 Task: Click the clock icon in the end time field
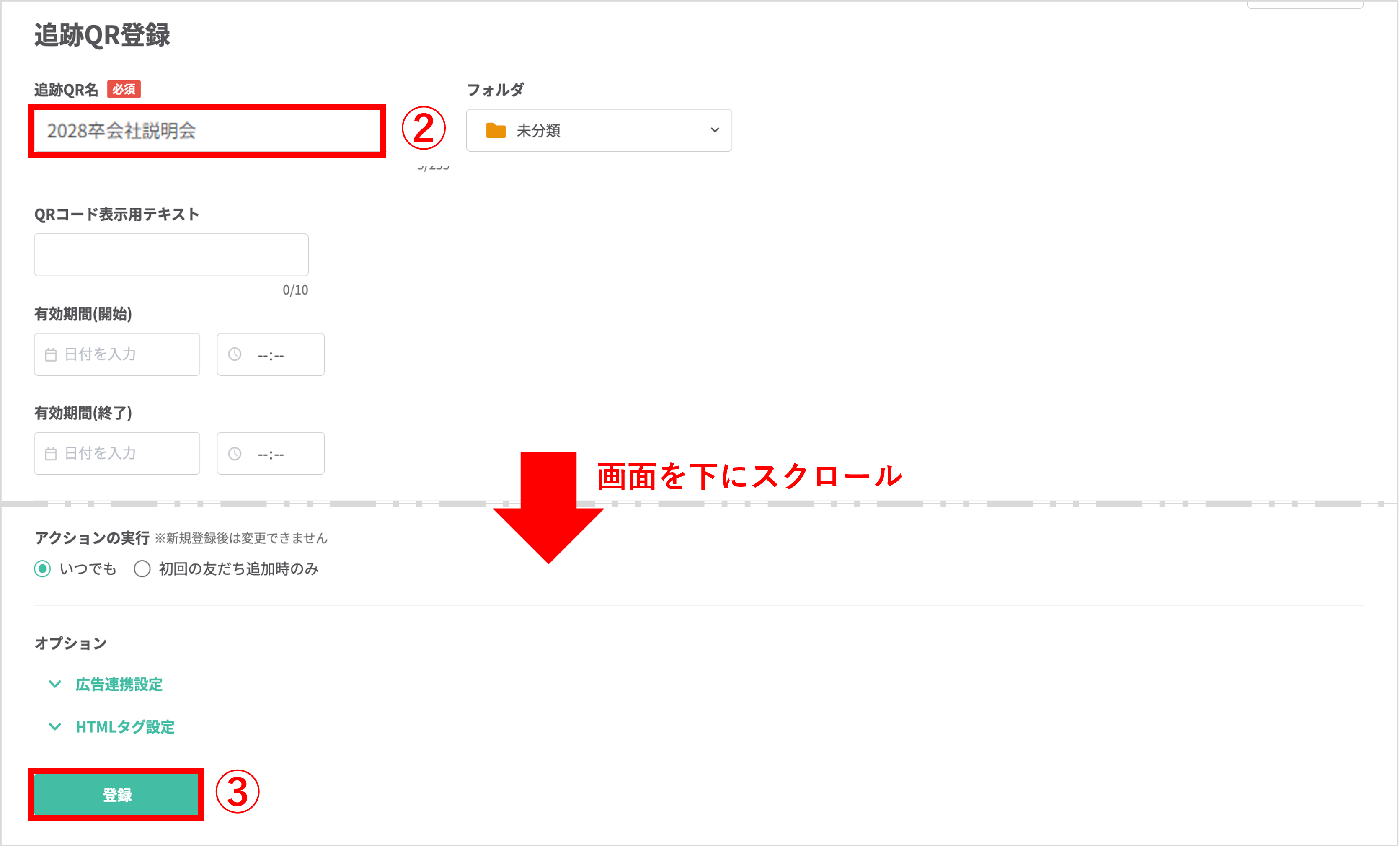[235, 453]
